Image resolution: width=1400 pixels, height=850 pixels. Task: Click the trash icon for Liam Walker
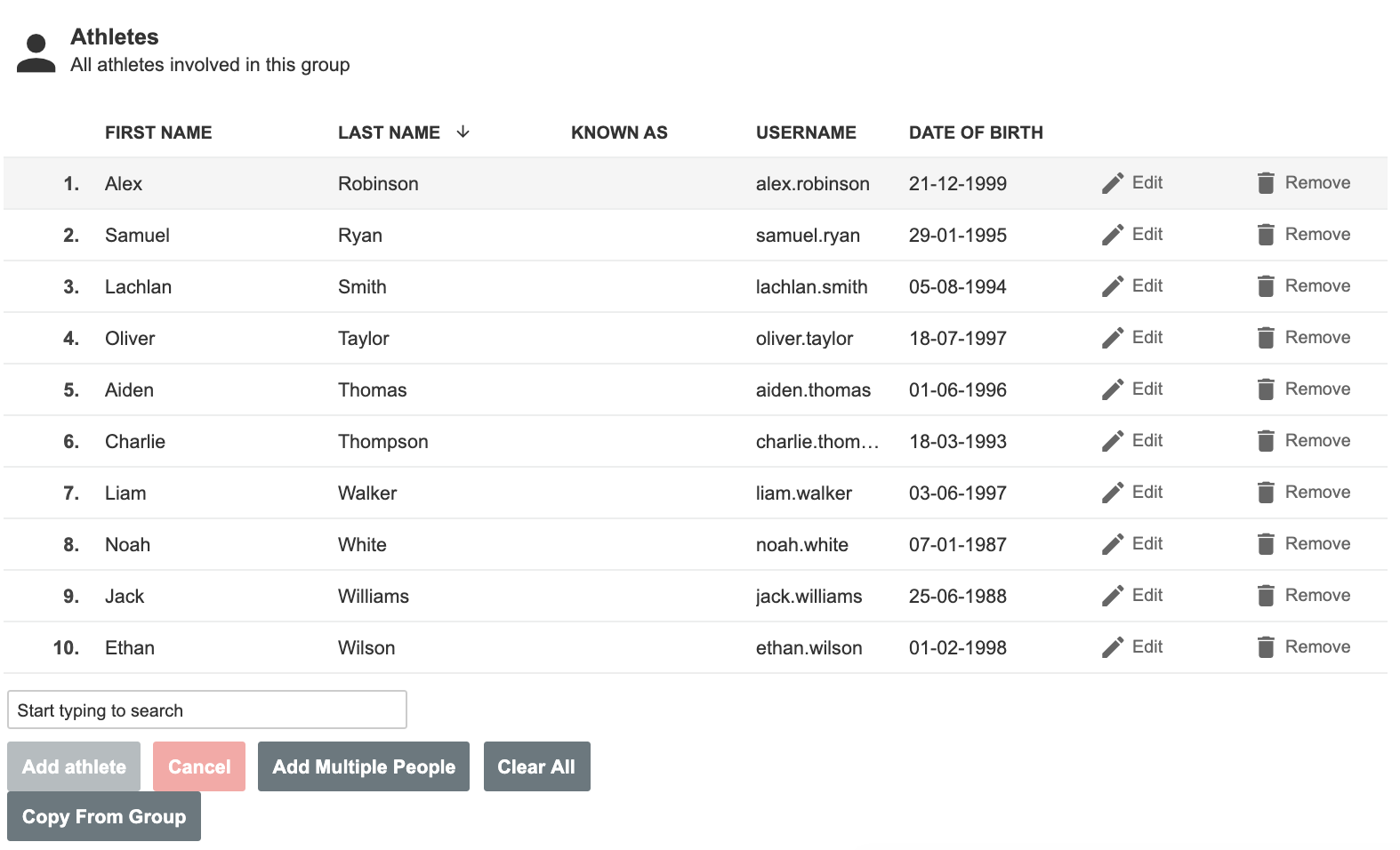click(x=1266, y=493)
